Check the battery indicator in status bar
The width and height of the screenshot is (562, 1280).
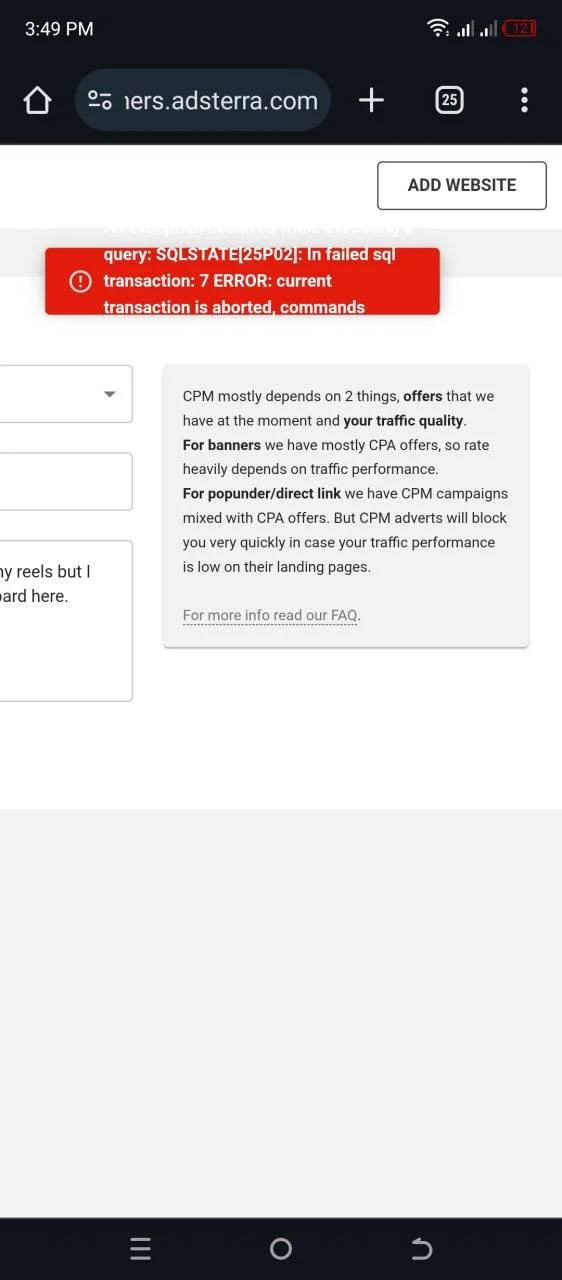(520, 29)
